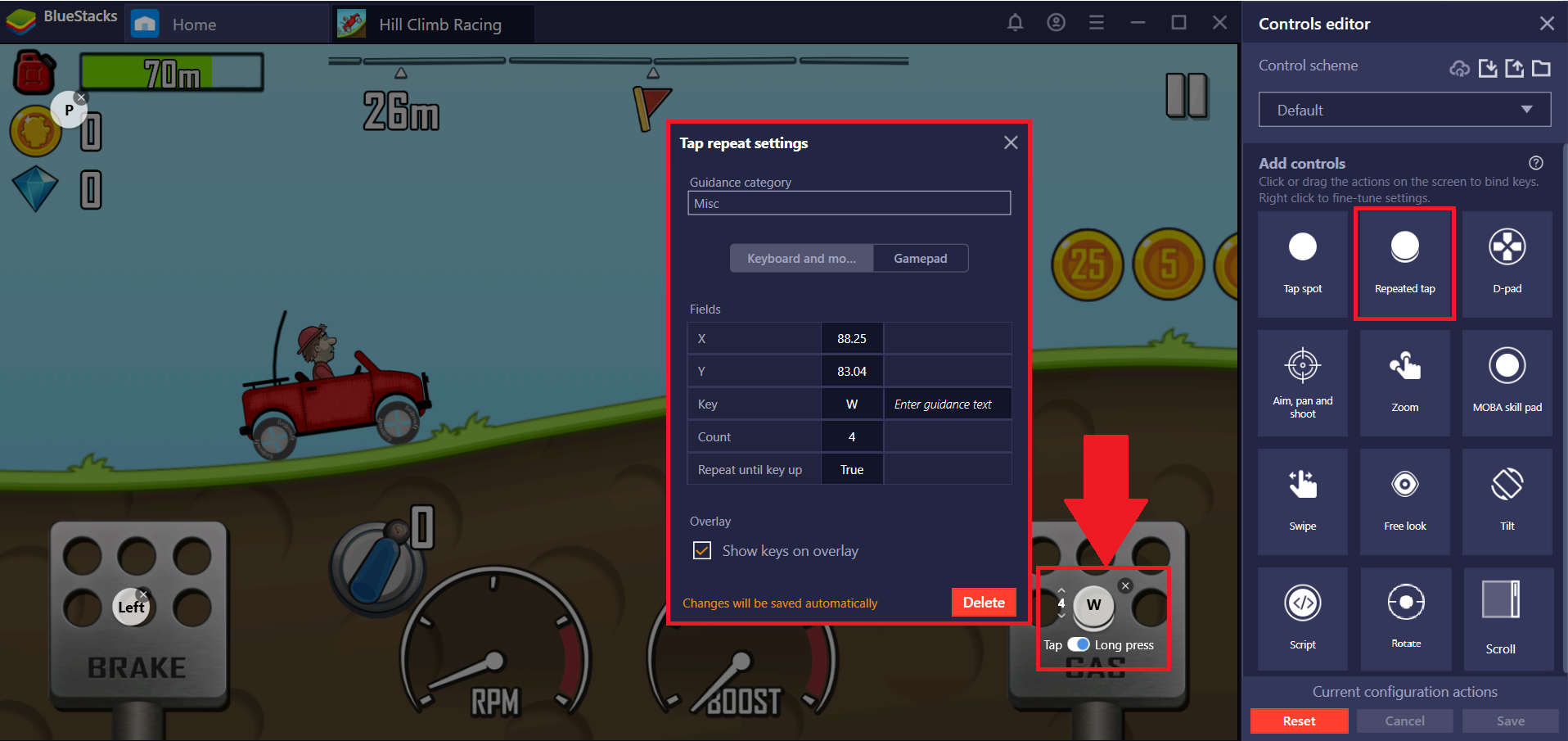The width and height of the screenshot is (1568, 741).
Task: Close the Controls editor panel
Action: [1547, 24]
